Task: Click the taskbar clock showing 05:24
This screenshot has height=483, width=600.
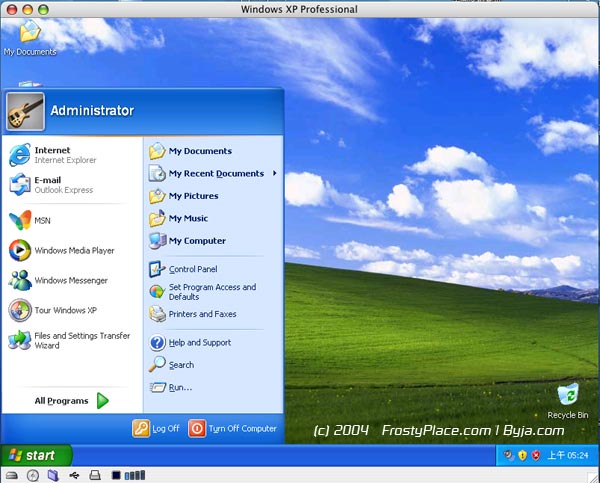Action: [x=568, y=455]
